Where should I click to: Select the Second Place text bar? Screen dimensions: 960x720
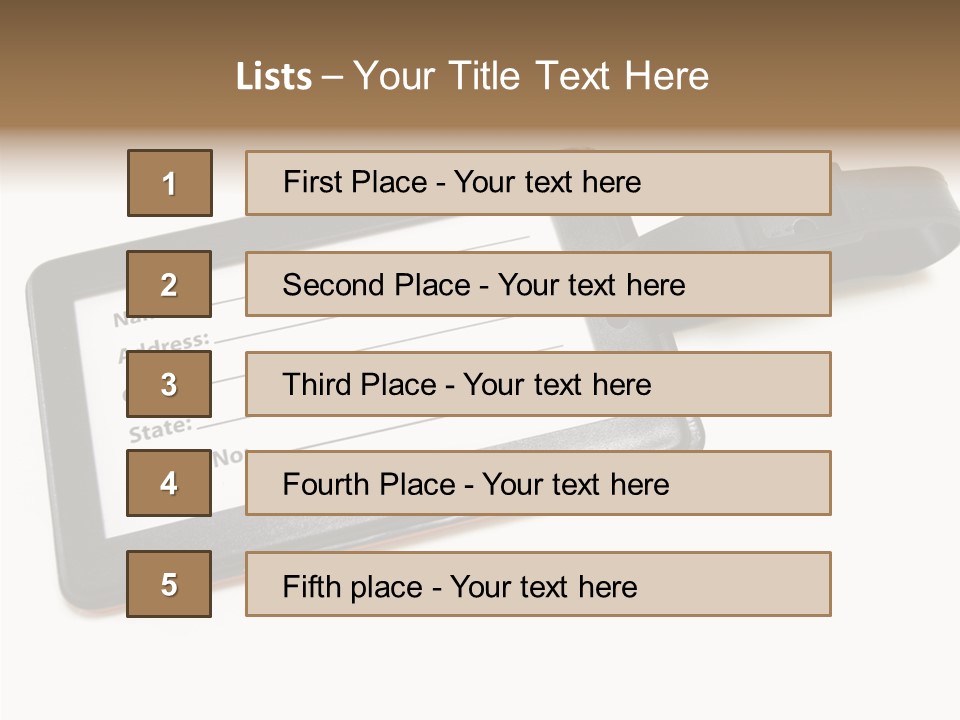[x=538, y=284]
